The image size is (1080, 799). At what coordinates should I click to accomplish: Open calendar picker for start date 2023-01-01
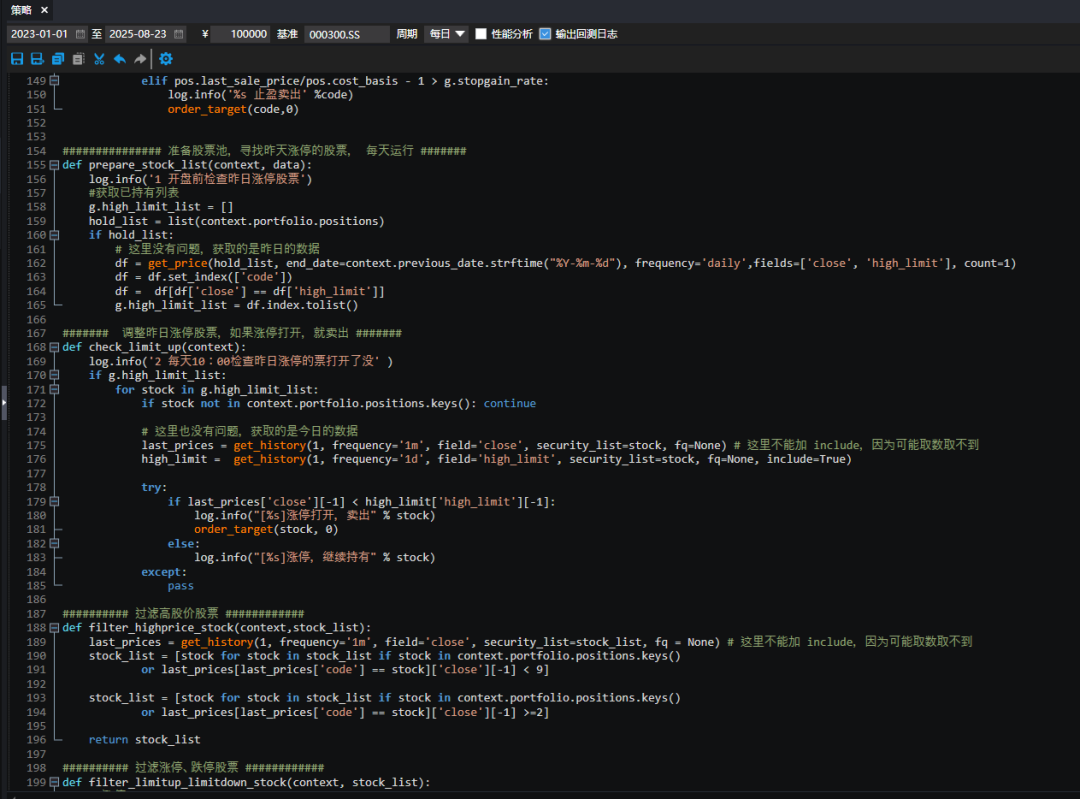pyautogui.click(x=81, y=34)
